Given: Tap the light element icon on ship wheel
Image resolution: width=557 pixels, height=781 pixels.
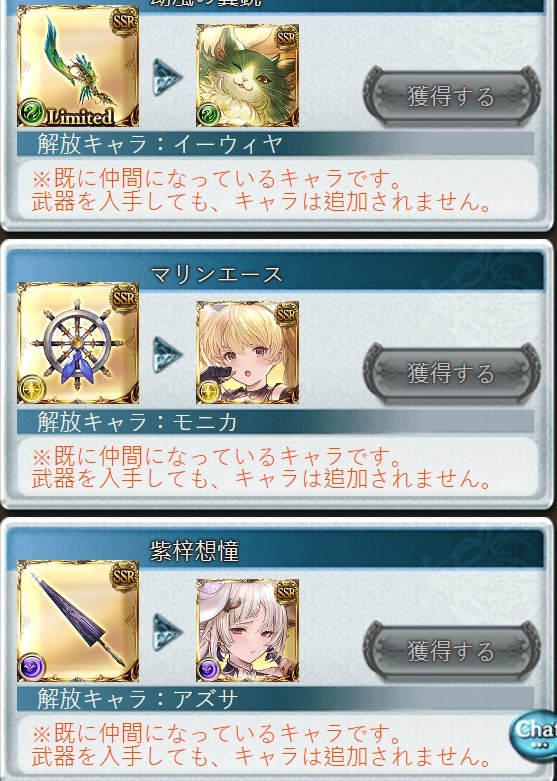Looking at the screenshot, I should pyautogui.click(x=32, y=389).
